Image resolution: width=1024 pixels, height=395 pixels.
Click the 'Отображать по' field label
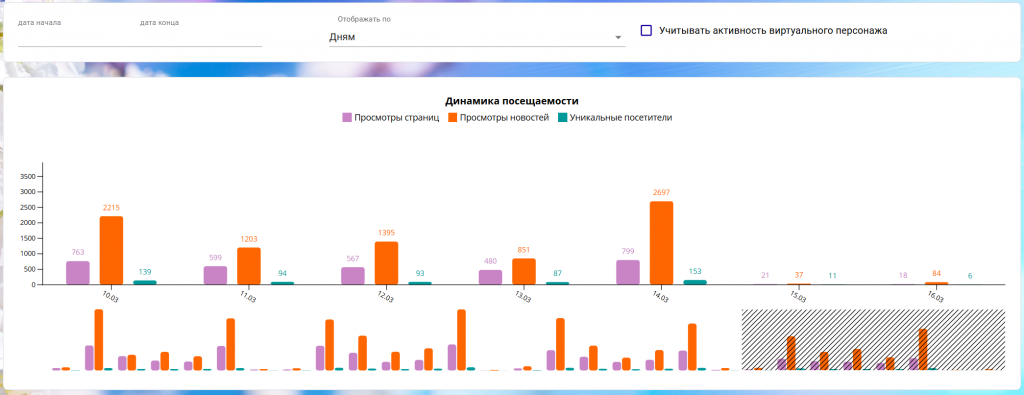click(364, 20)
